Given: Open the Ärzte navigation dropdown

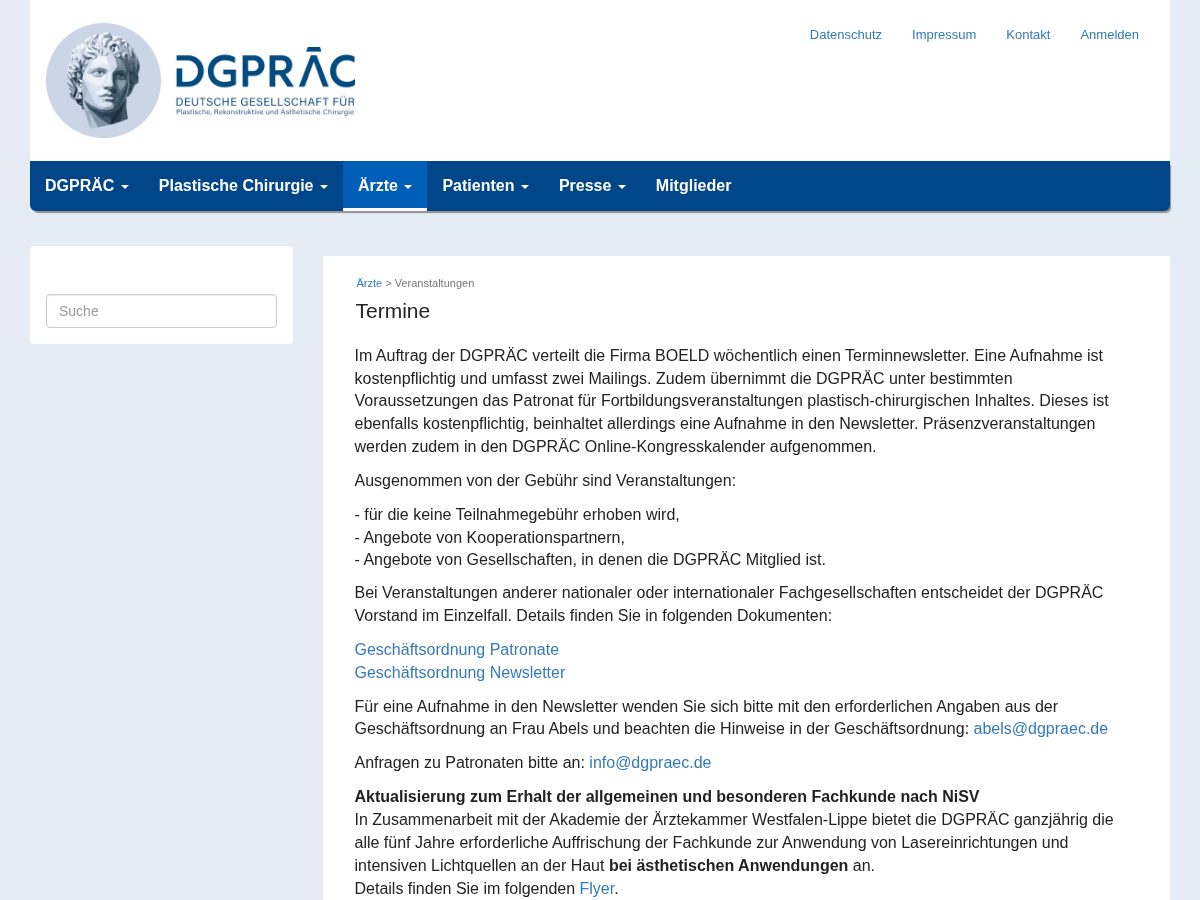Looking at the screenshot, I should pos(385,186).
